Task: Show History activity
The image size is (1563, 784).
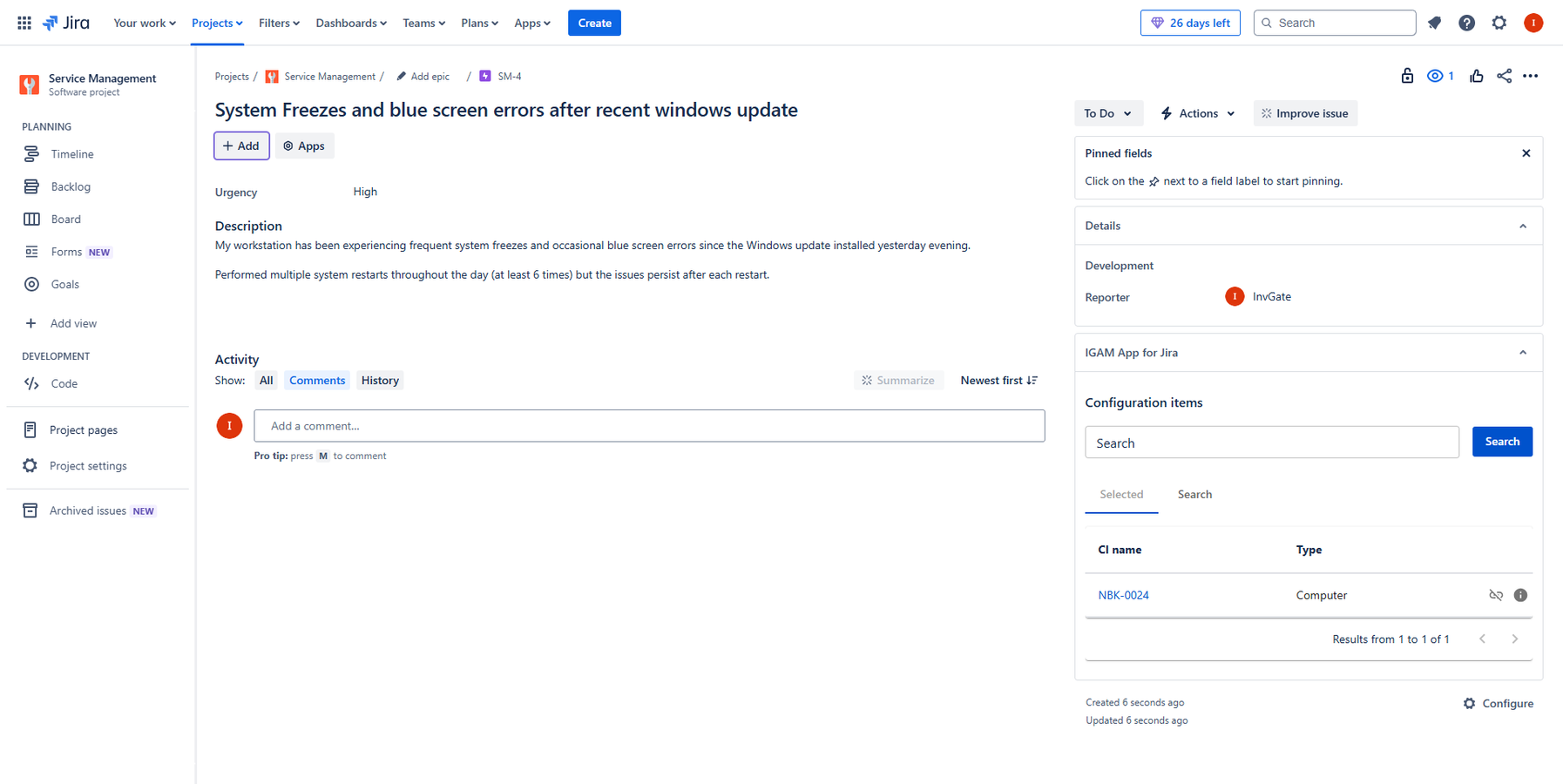Action: coord(380,380)
